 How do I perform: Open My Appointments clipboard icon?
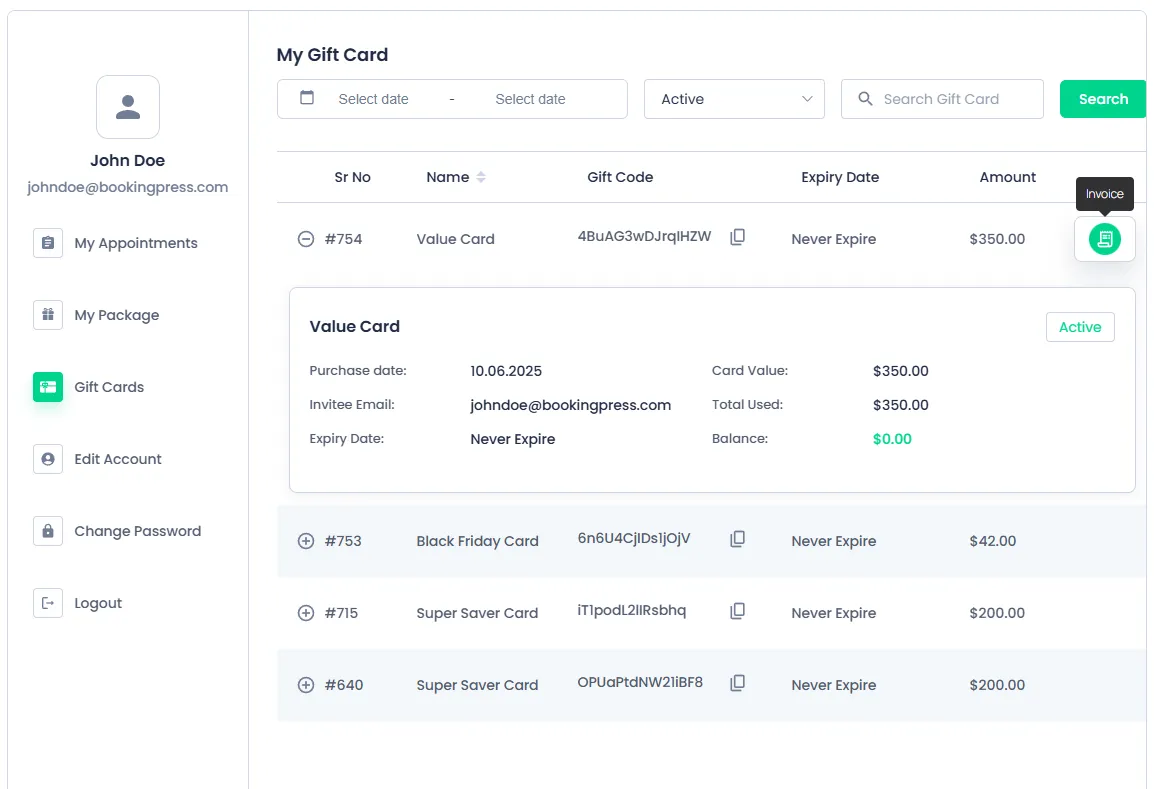coord(48,243)
